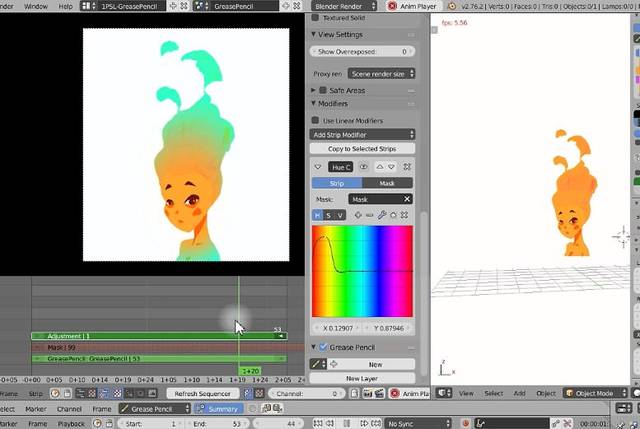Delete the selected curve point

coord(404,215)
